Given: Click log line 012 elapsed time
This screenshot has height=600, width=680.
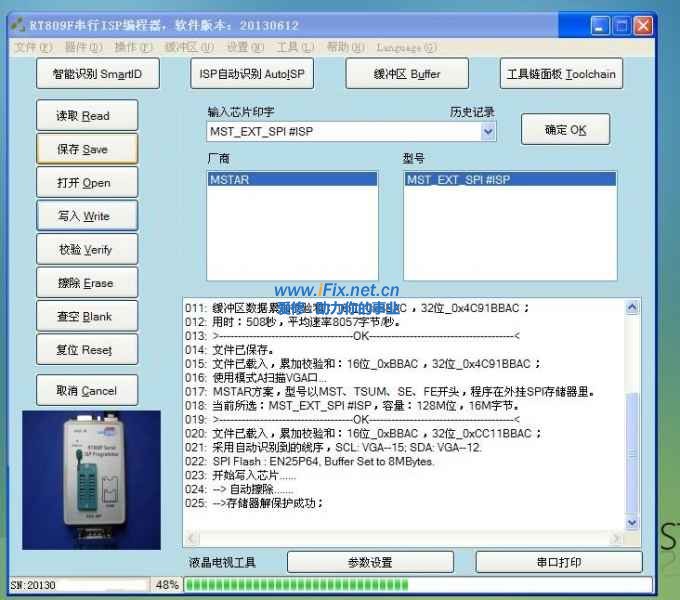Looking at the screenshot, I should tap(293, 322).
